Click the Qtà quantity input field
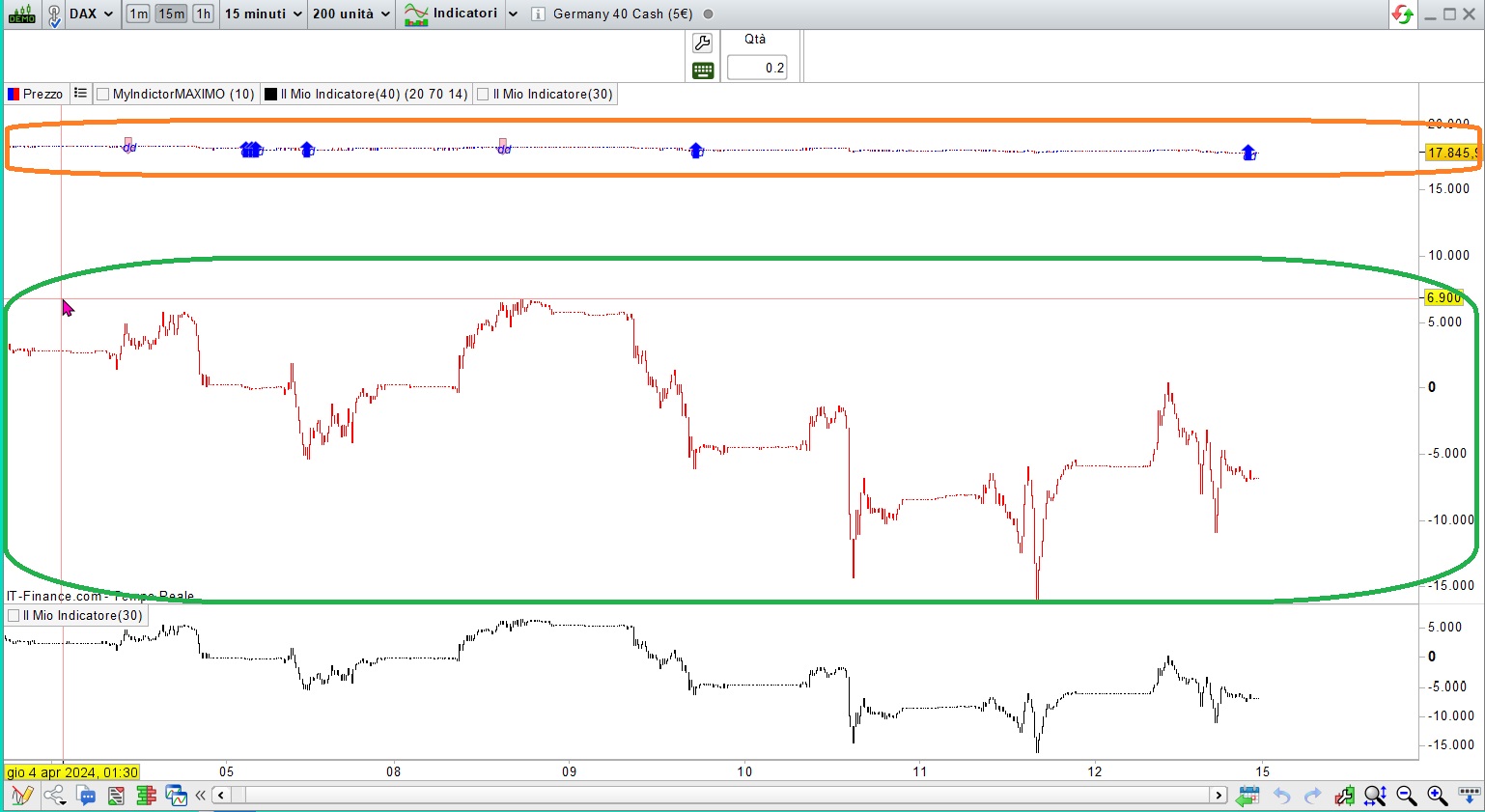Viewport: 1485px width, 812px height. pos(757,68)
